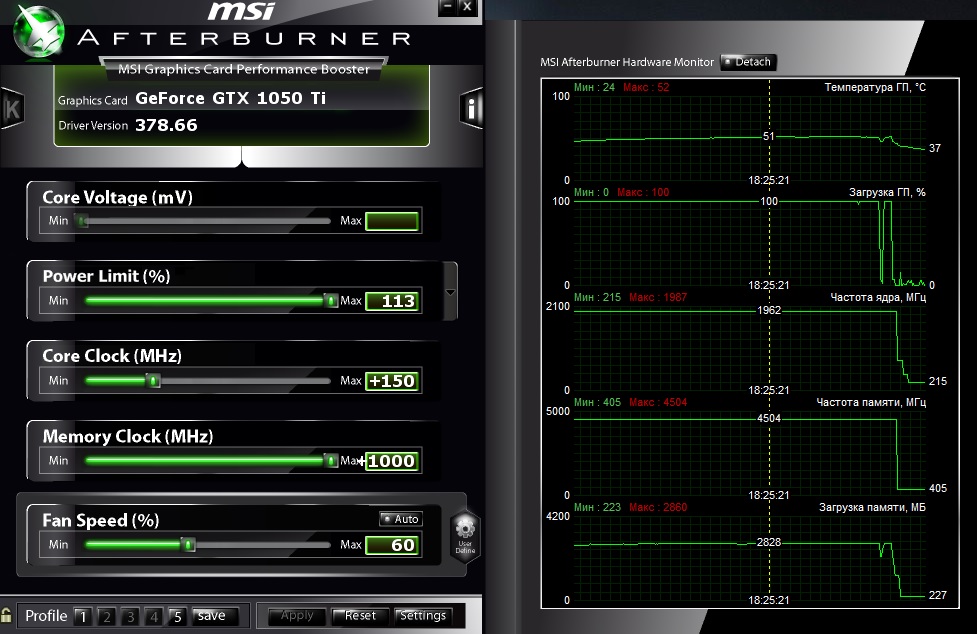This screenshot has width=977, height=634.
Task: Select profile slot 2
Action: [x=106, y=616]
